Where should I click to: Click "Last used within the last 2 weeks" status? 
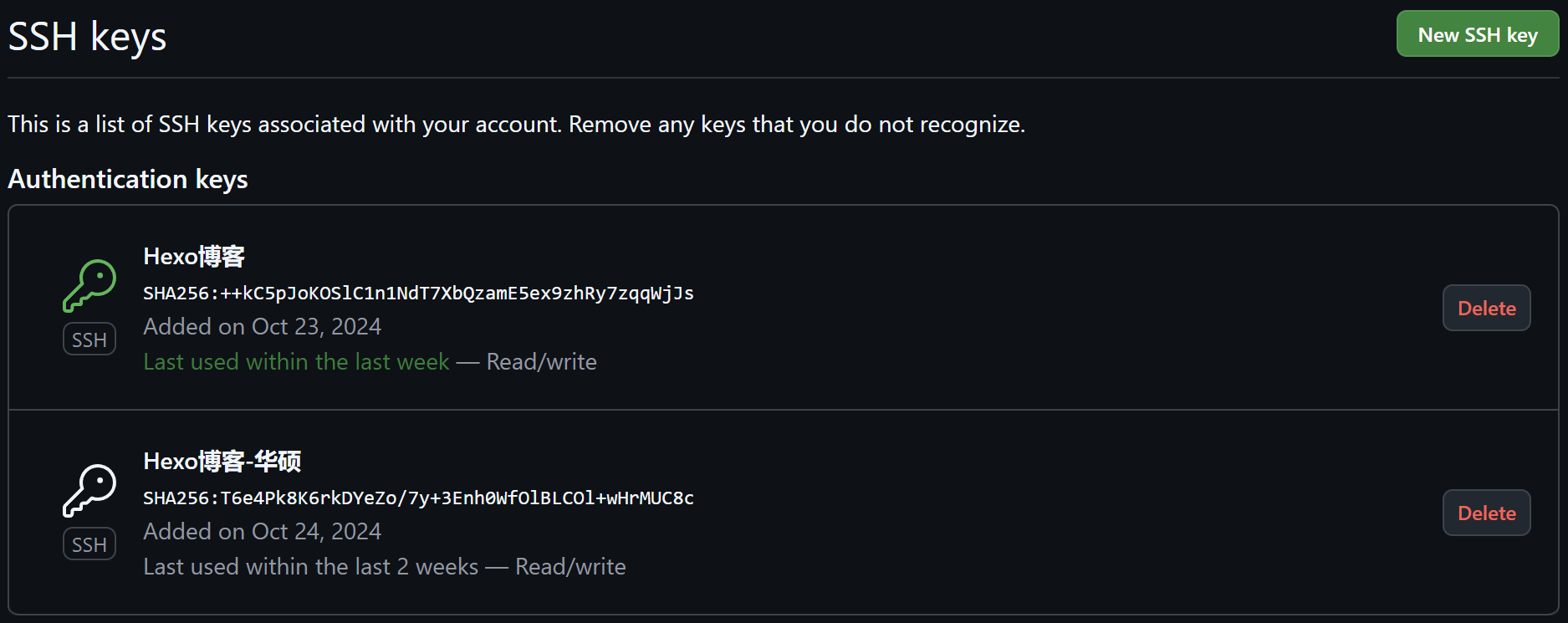click(310, 566)
